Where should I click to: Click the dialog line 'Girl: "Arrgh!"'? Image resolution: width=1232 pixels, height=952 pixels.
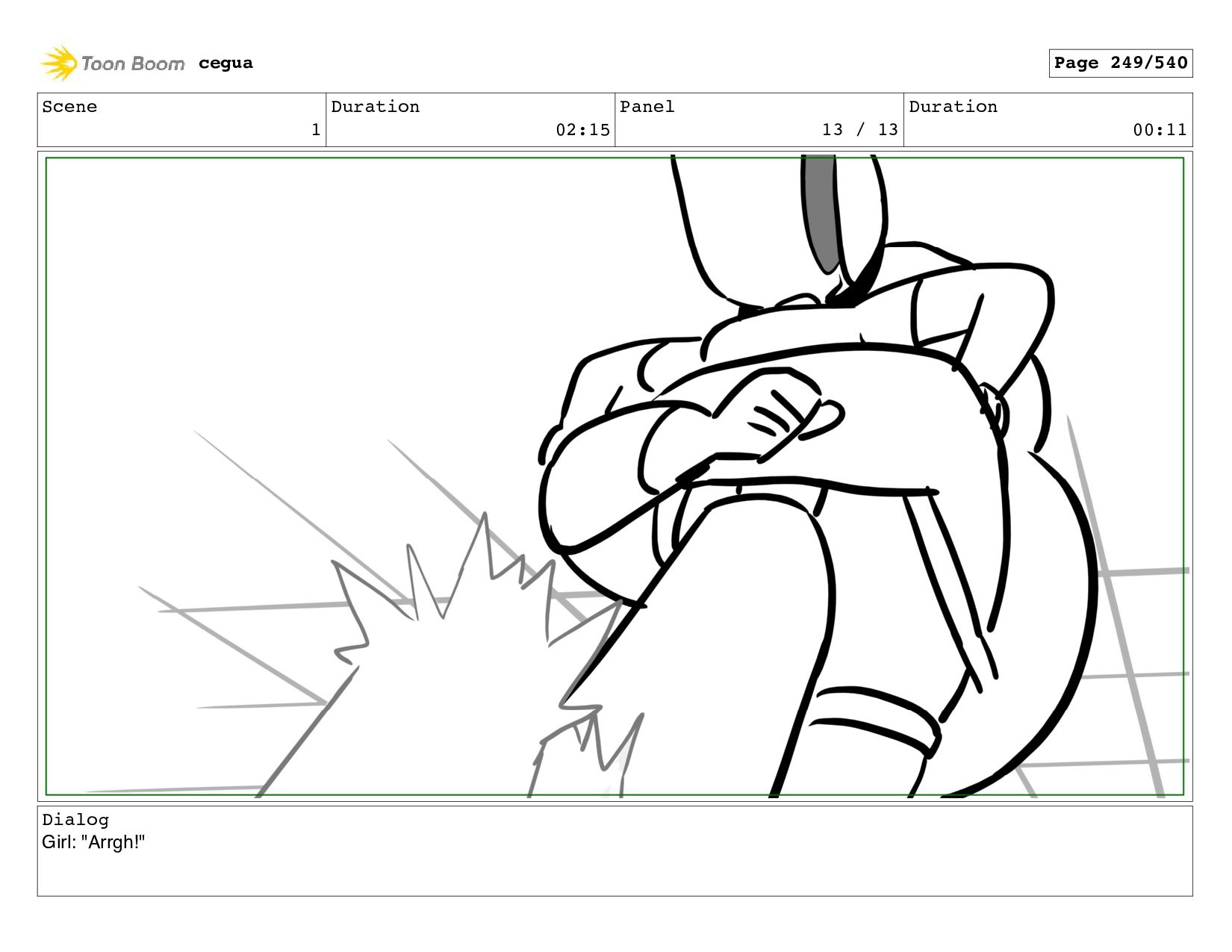click(x=93, y=842)
